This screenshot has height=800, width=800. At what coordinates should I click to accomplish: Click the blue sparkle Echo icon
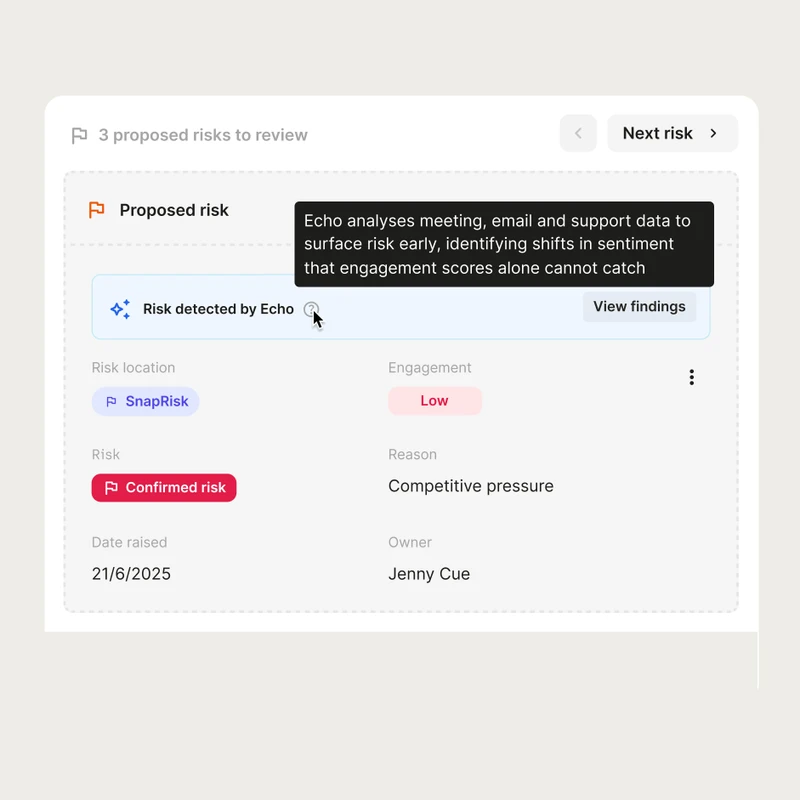click(x=120, y=309)
